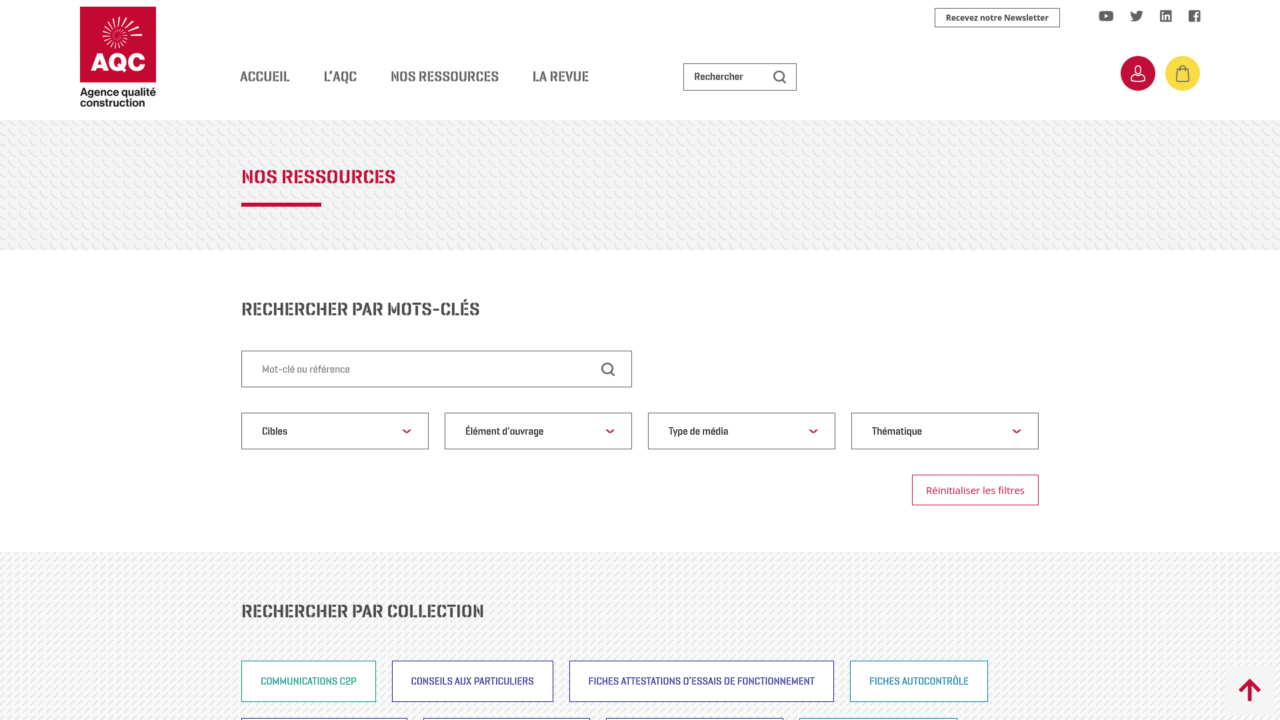Open the Facebook page icon
This screenshot has width=1280, height=720.
pyautogui.click(x=1194, y=16)
